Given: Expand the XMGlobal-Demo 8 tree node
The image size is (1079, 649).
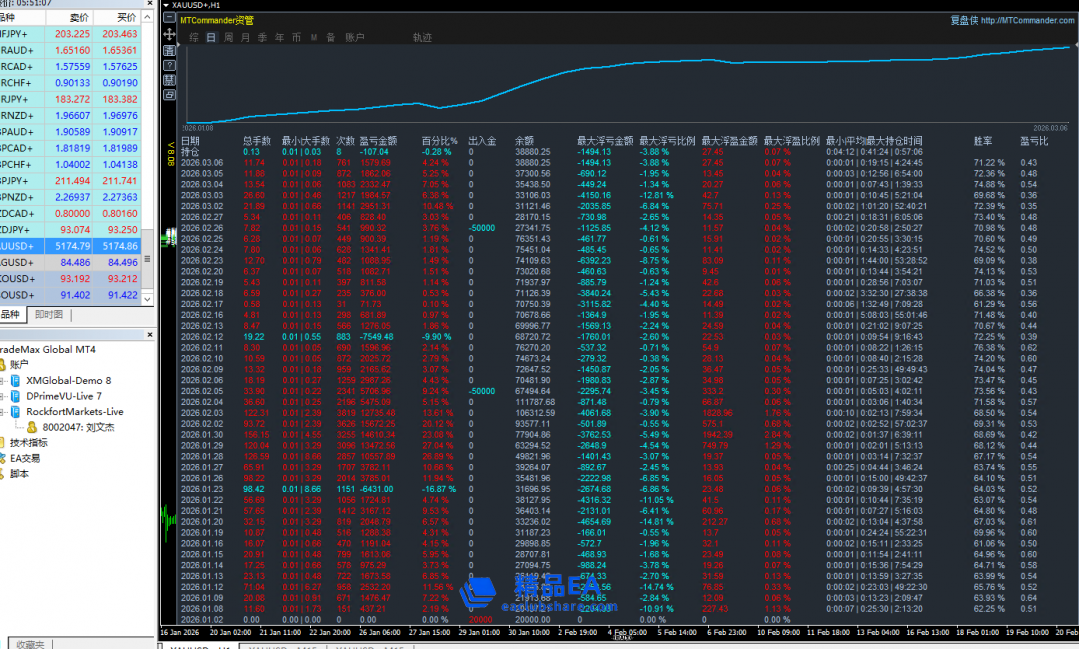Looking at the screenshot, I should pyautogui.click(x=3, y=381).
